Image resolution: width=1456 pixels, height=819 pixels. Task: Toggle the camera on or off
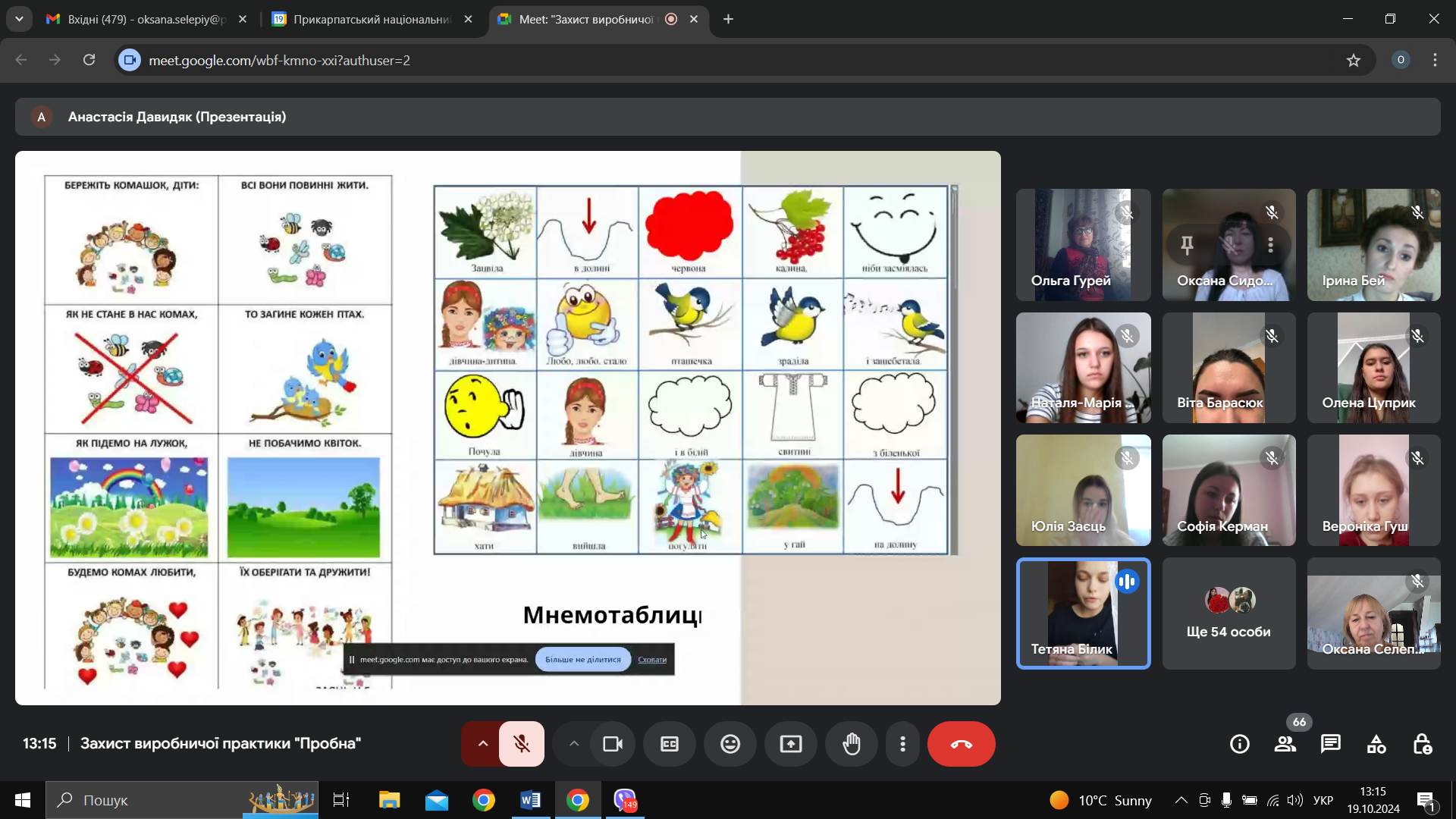click(x=613, y=744)
